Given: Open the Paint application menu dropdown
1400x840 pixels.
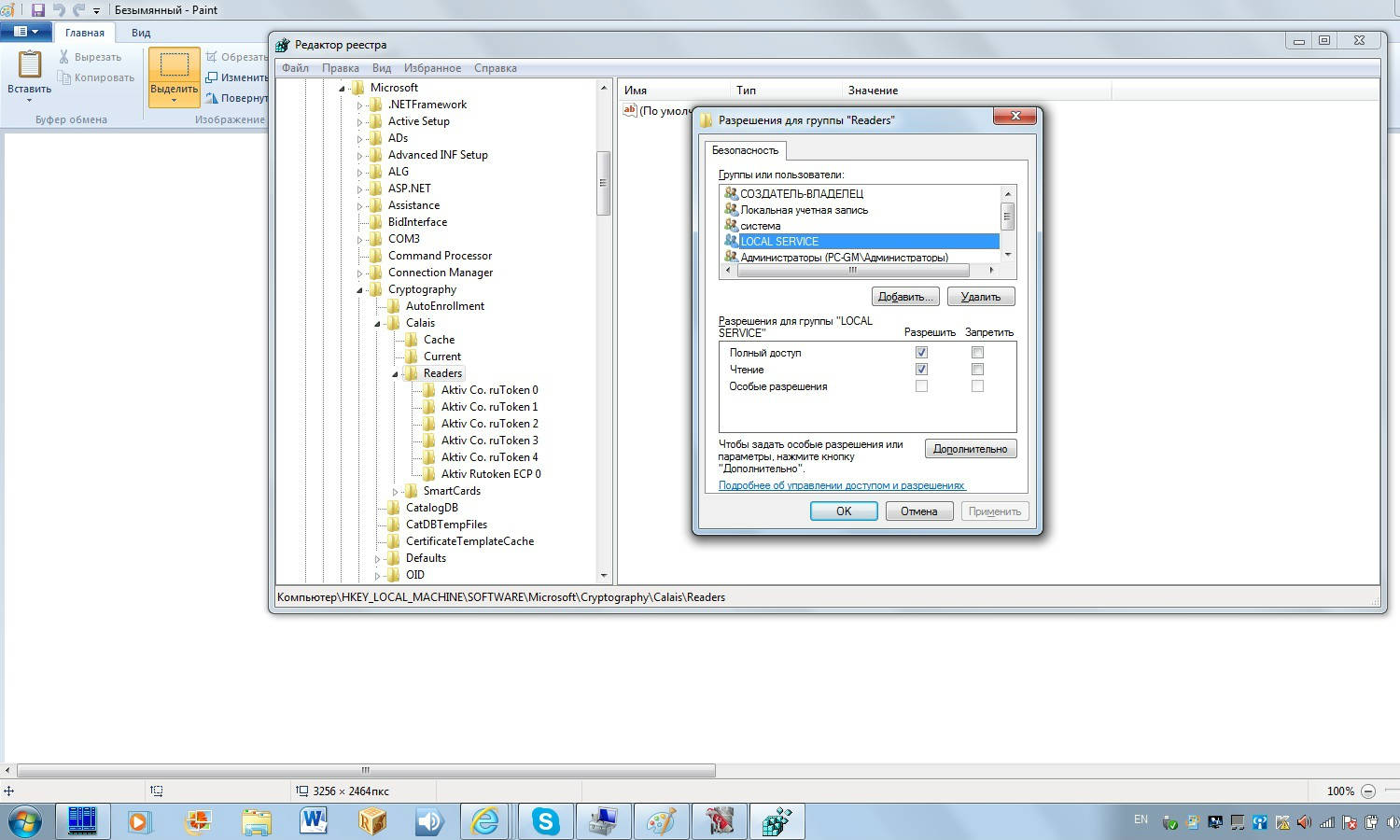Looking at the screenshot, I should click(x=25, y=32).
